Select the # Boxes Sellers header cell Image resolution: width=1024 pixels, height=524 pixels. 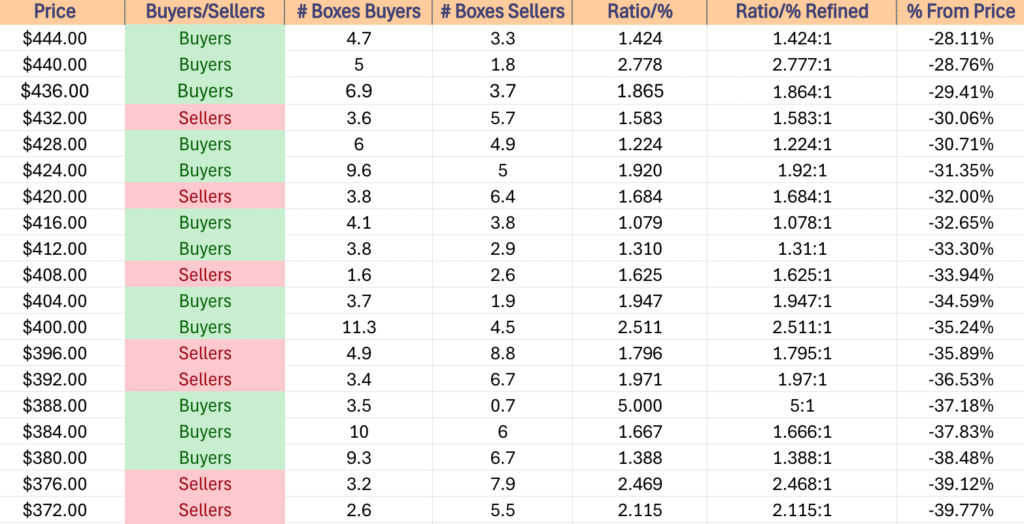coord(502,12)
